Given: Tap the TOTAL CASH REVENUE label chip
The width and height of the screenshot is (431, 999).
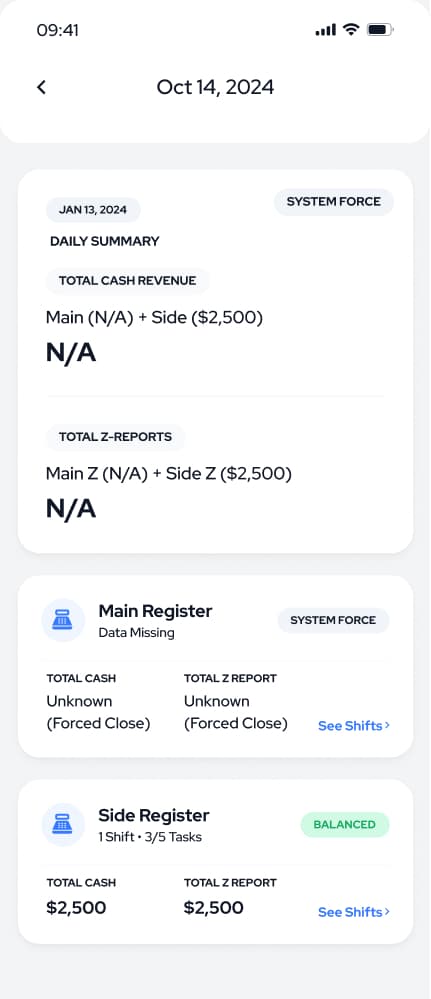Looking at the screenshot, I should pos(128,280).
